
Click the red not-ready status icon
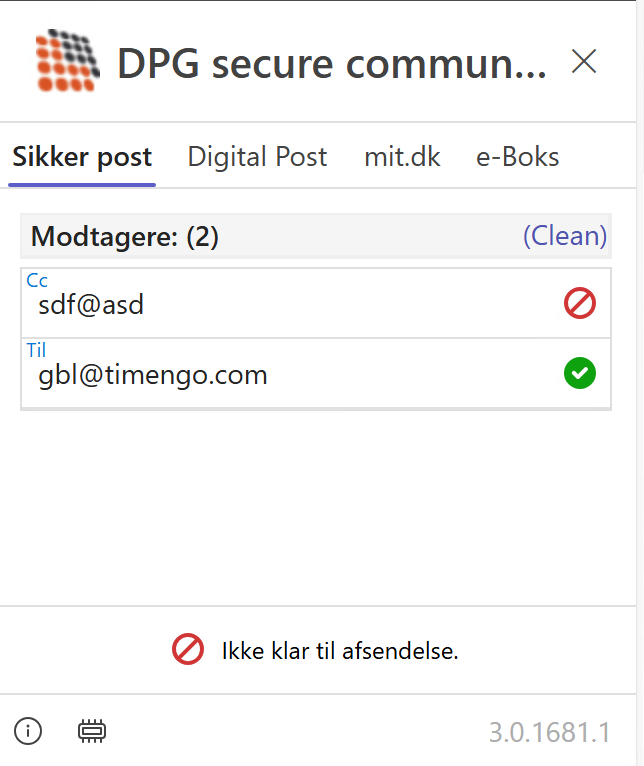(188, 651)
